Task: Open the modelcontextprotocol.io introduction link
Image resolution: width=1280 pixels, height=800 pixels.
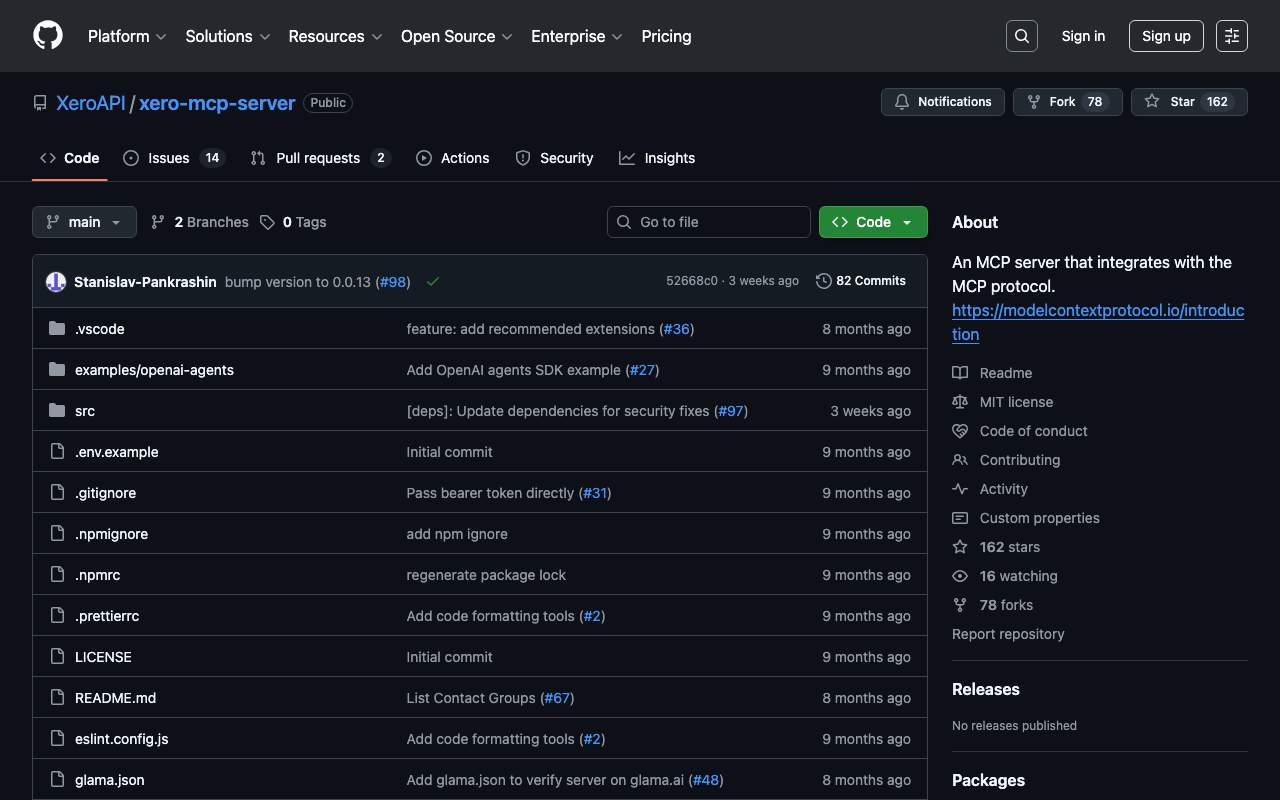Action: [1097, 311]
